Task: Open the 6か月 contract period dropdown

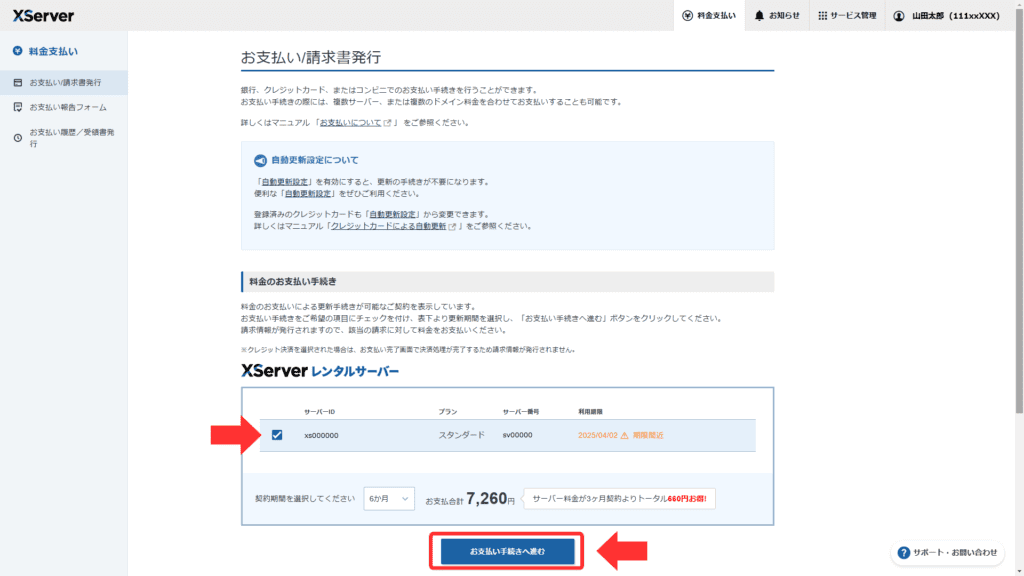Action: pyautogui.click(x=389, y=499)
